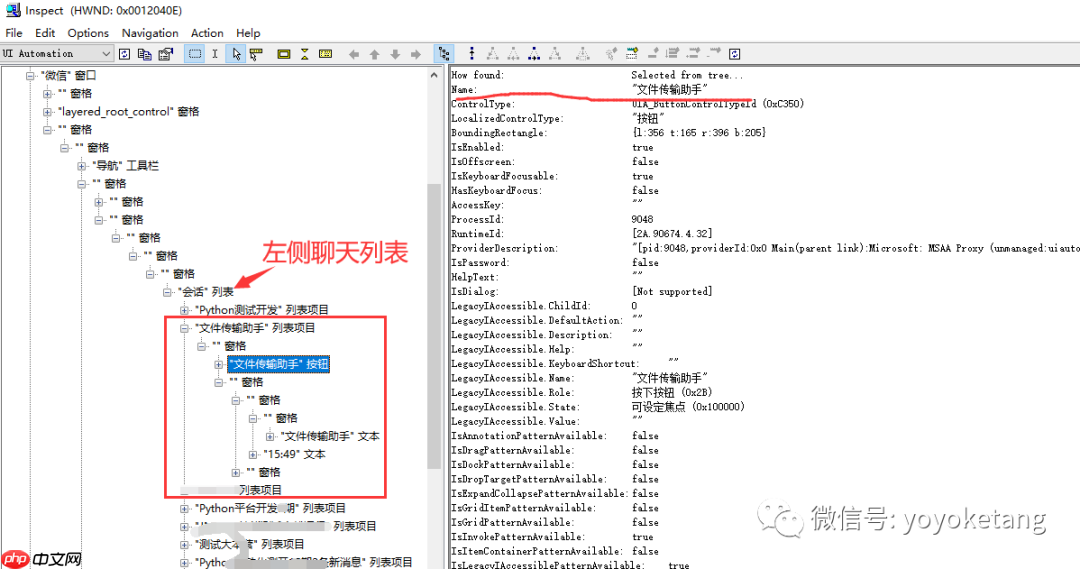The image size is (1080, 569).
Task: Select the "导航" 工具栏 tree item
Action: pyautogui.click(x=125, y=166)
